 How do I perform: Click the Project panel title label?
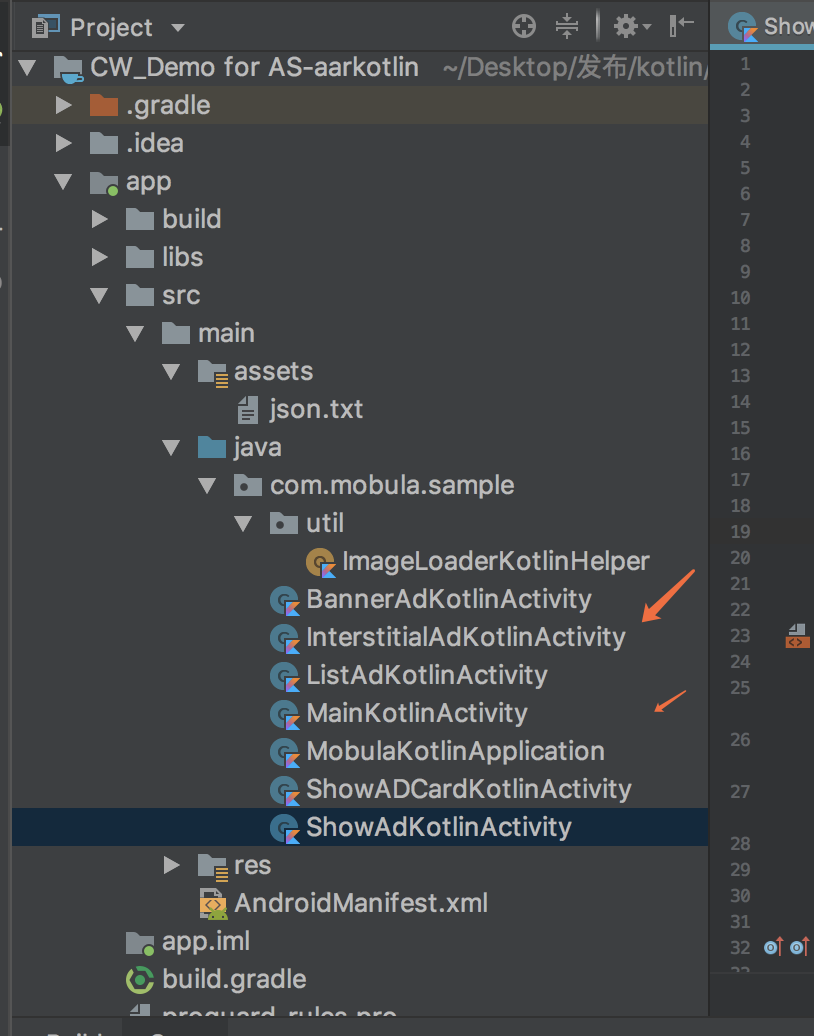[111, 28]
